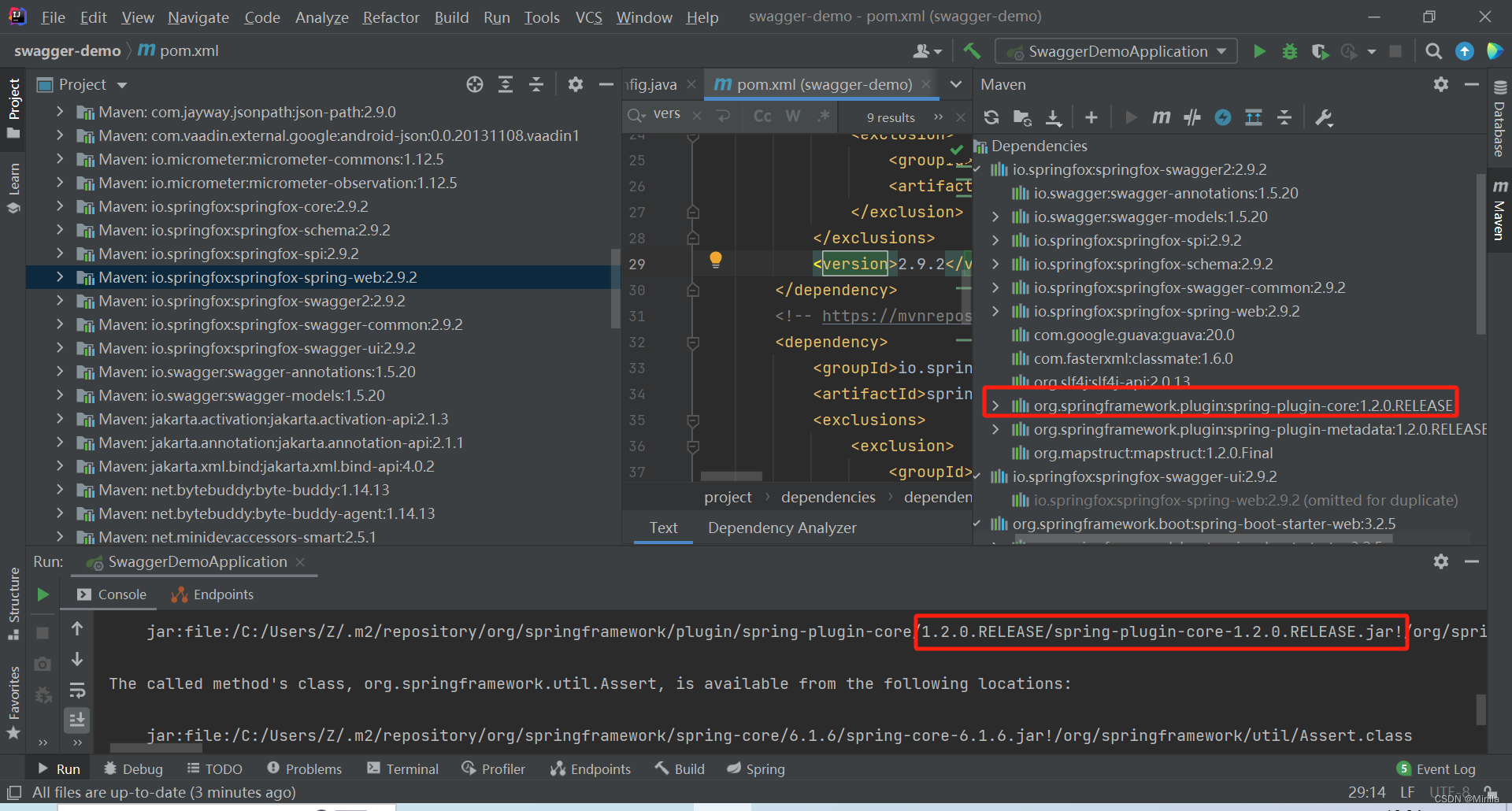The width and height of the screenshot is (1512, 811).
Task: Debug SwaggerDemoApplication with bug icon
Action: (1290, 51)
